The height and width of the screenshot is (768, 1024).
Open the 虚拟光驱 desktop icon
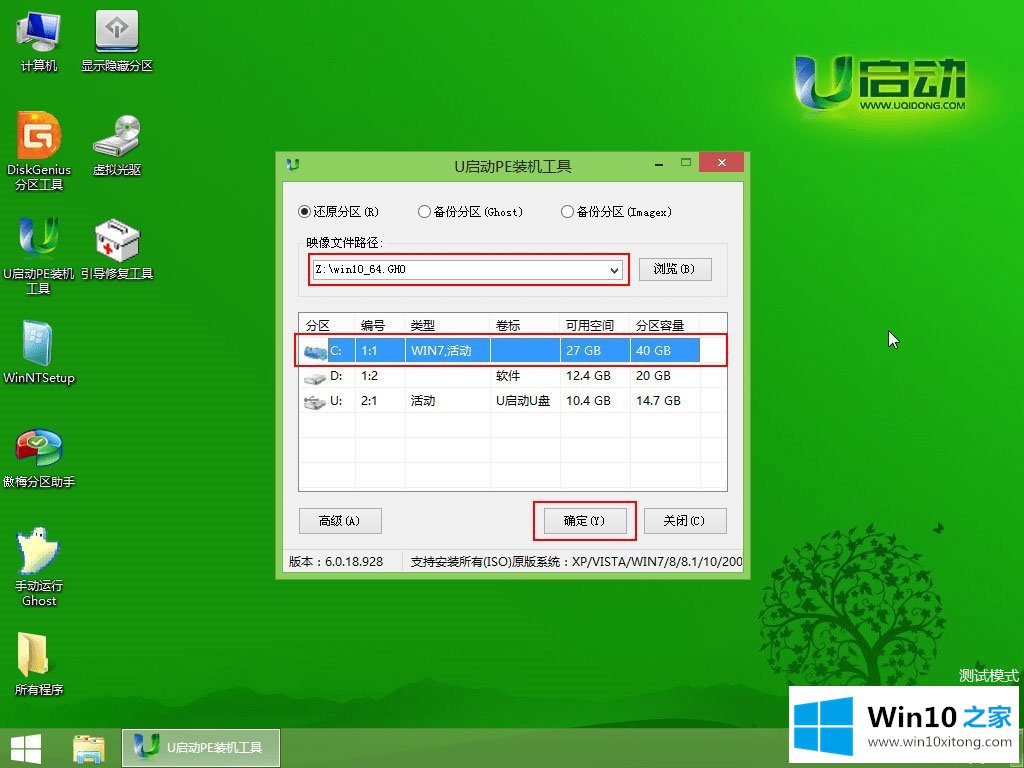pos(117,145)
